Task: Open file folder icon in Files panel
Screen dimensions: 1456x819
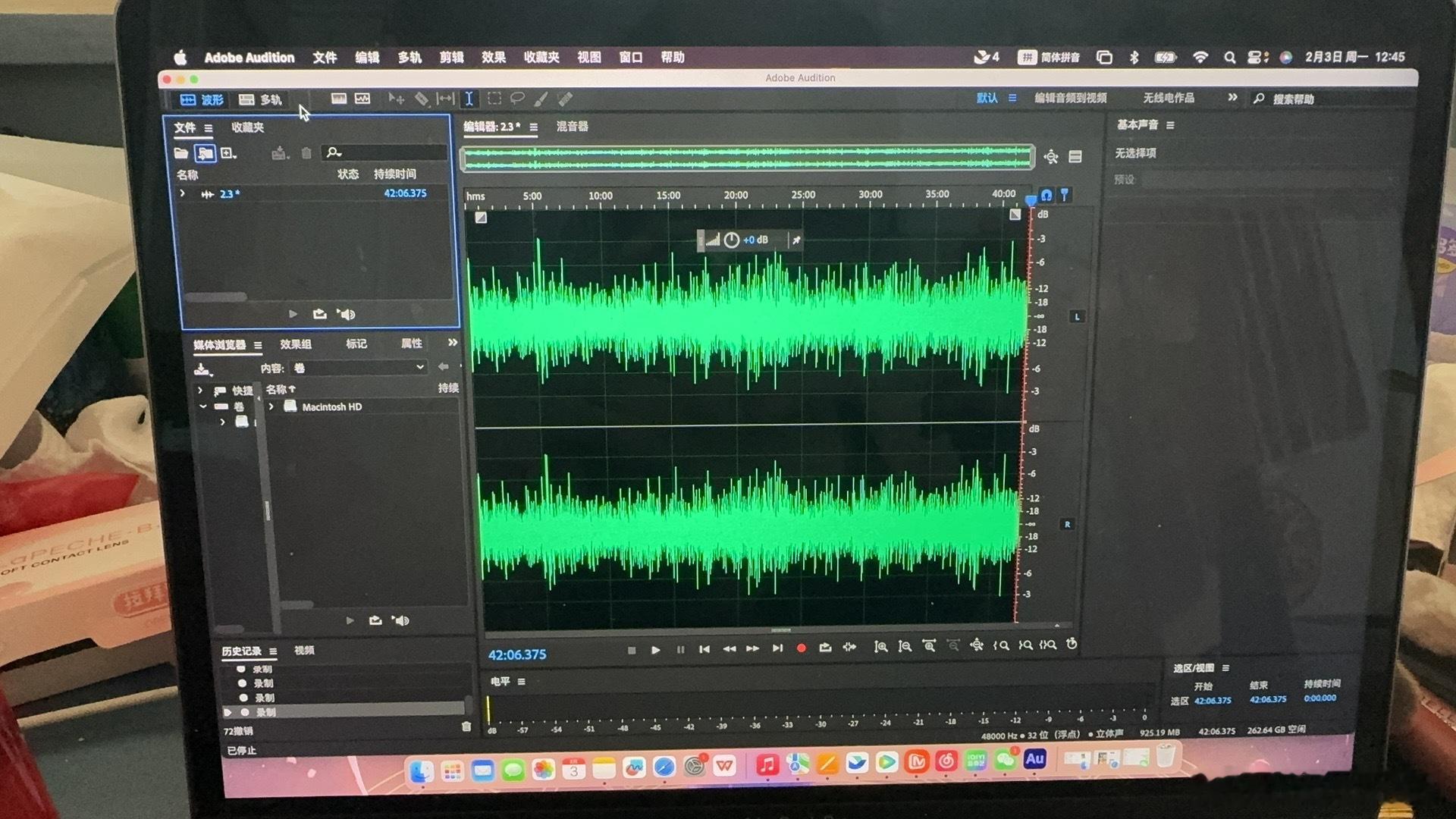Action: [181, 153]
